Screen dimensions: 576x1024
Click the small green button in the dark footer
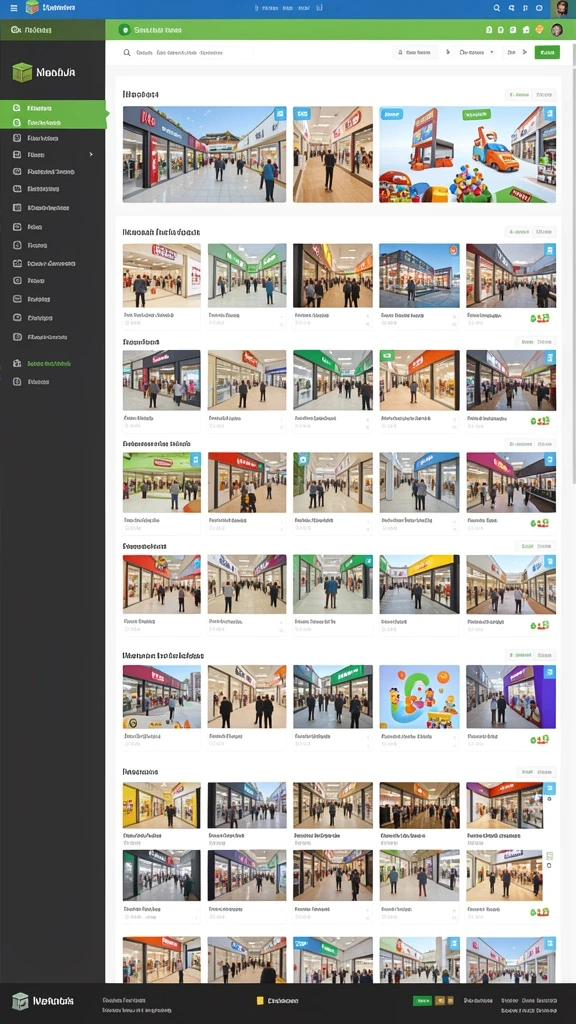click(422, 1000)
